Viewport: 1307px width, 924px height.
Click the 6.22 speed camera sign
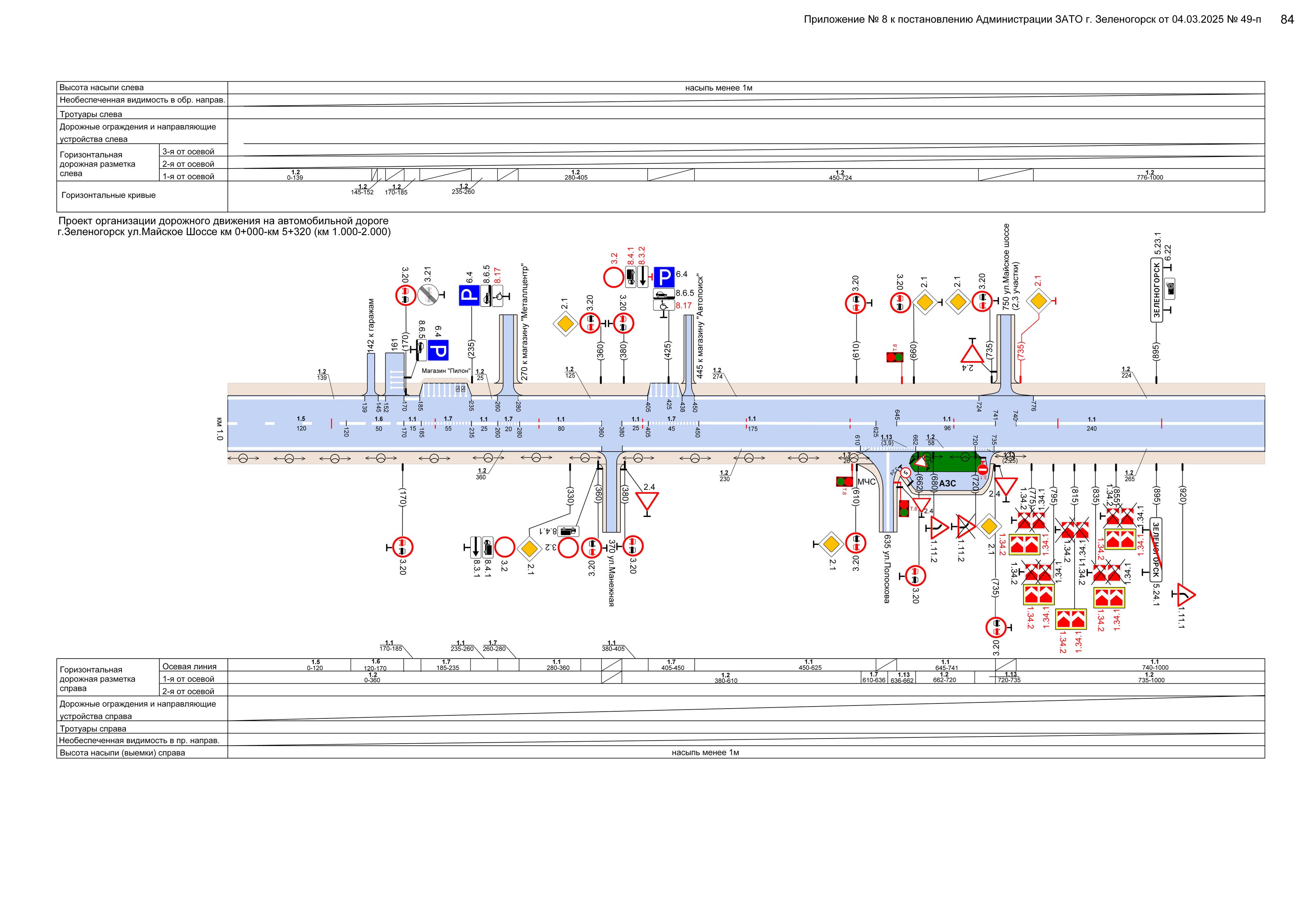tap(1171, 289)
